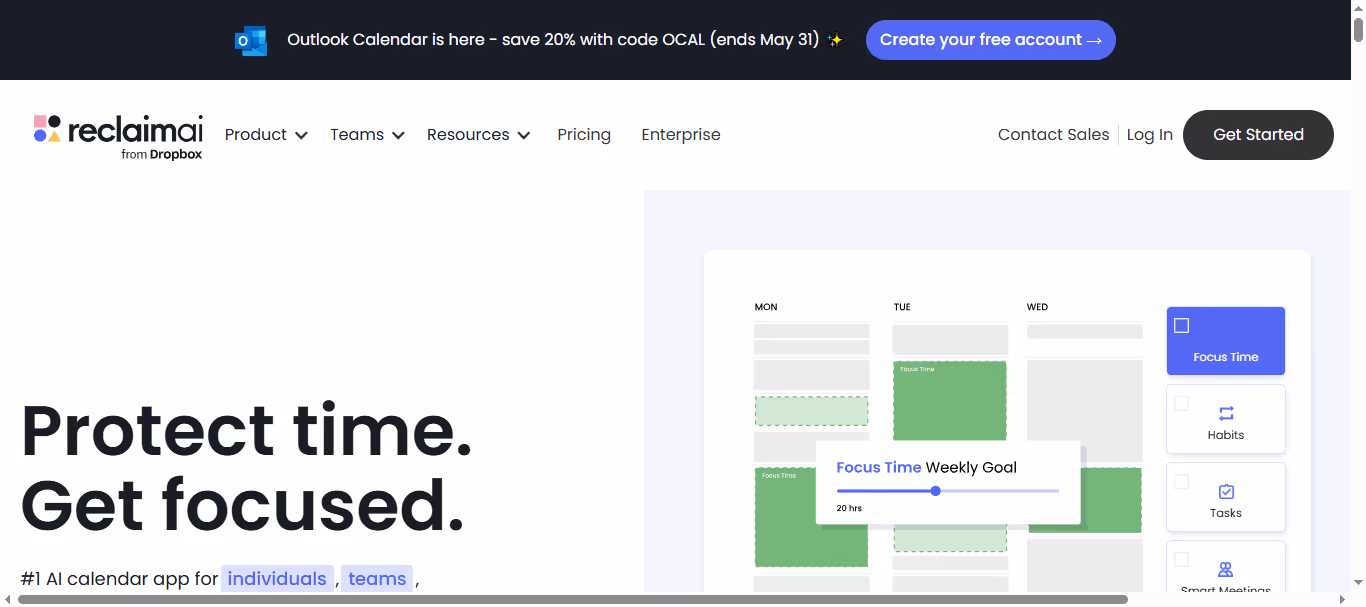Go to the Pricing page
This screenshot has width=1366, height=607.
click(584, 134)
